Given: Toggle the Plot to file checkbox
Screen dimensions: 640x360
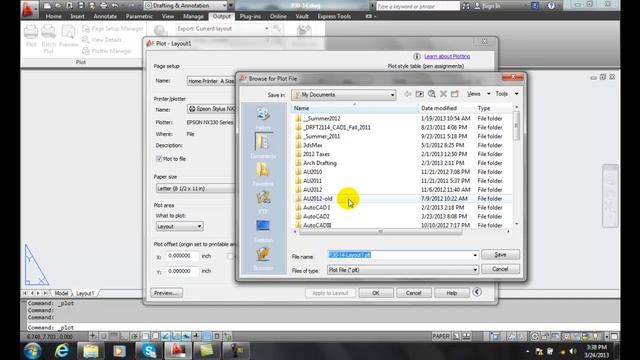Looking at the screenshot, I should [x=159, y=159].
